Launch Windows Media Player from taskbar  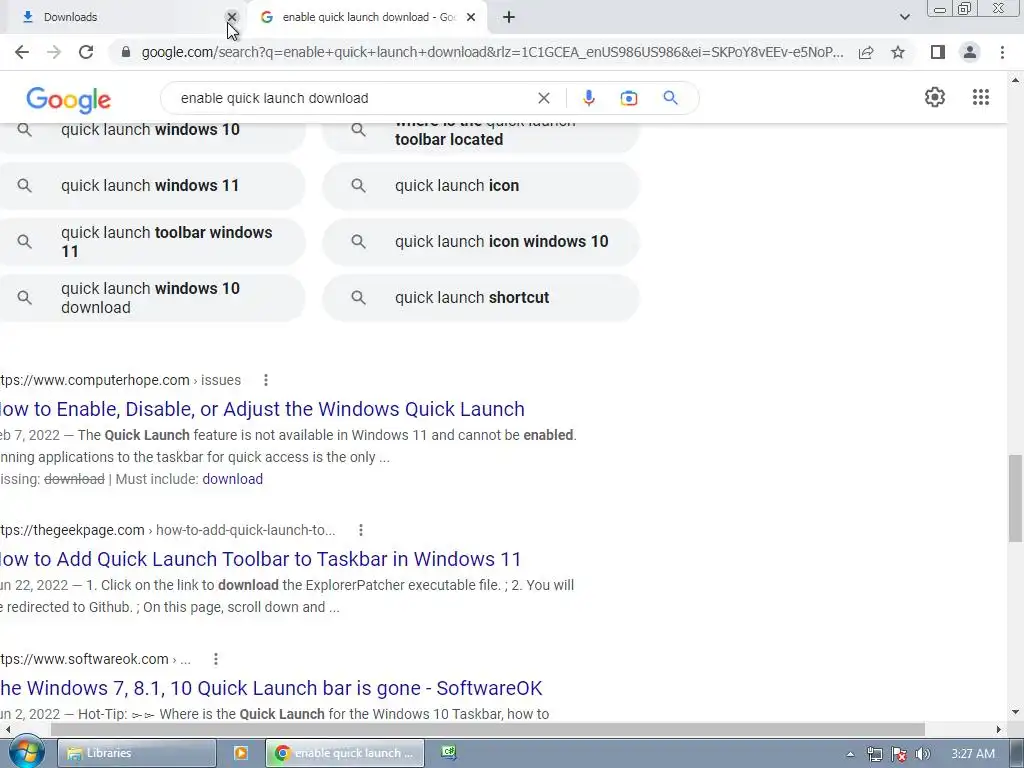[x=240, y=754]
